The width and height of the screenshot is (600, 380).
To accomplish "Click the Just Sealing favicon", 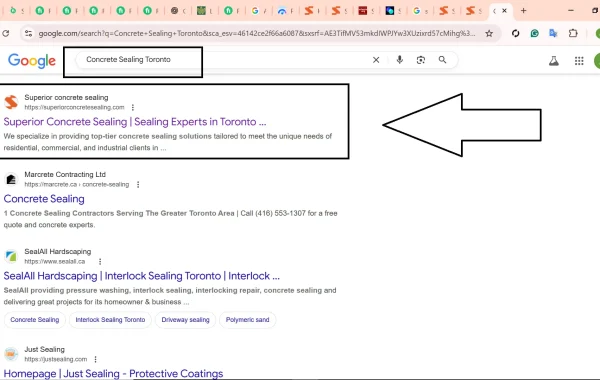I will point(11,354).
